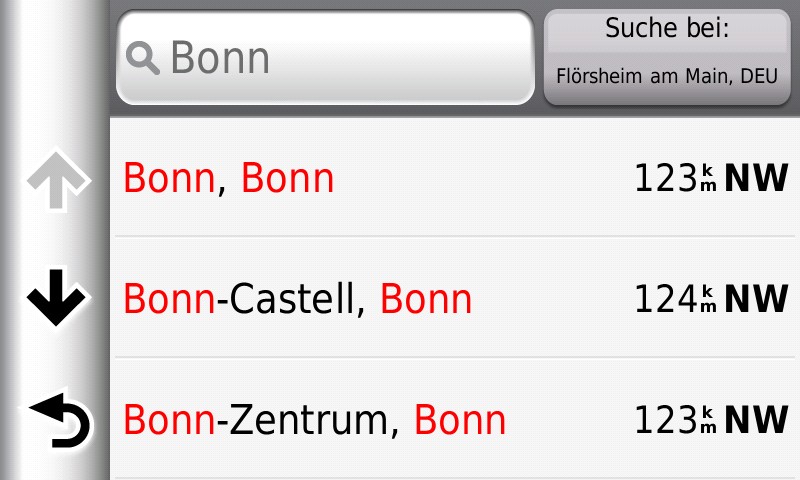Image resolution: width=800 pixels, height=480 pixels.
Task: Tap "Flörsheim am Main, DEU" search location
Action: pos(667,77)
